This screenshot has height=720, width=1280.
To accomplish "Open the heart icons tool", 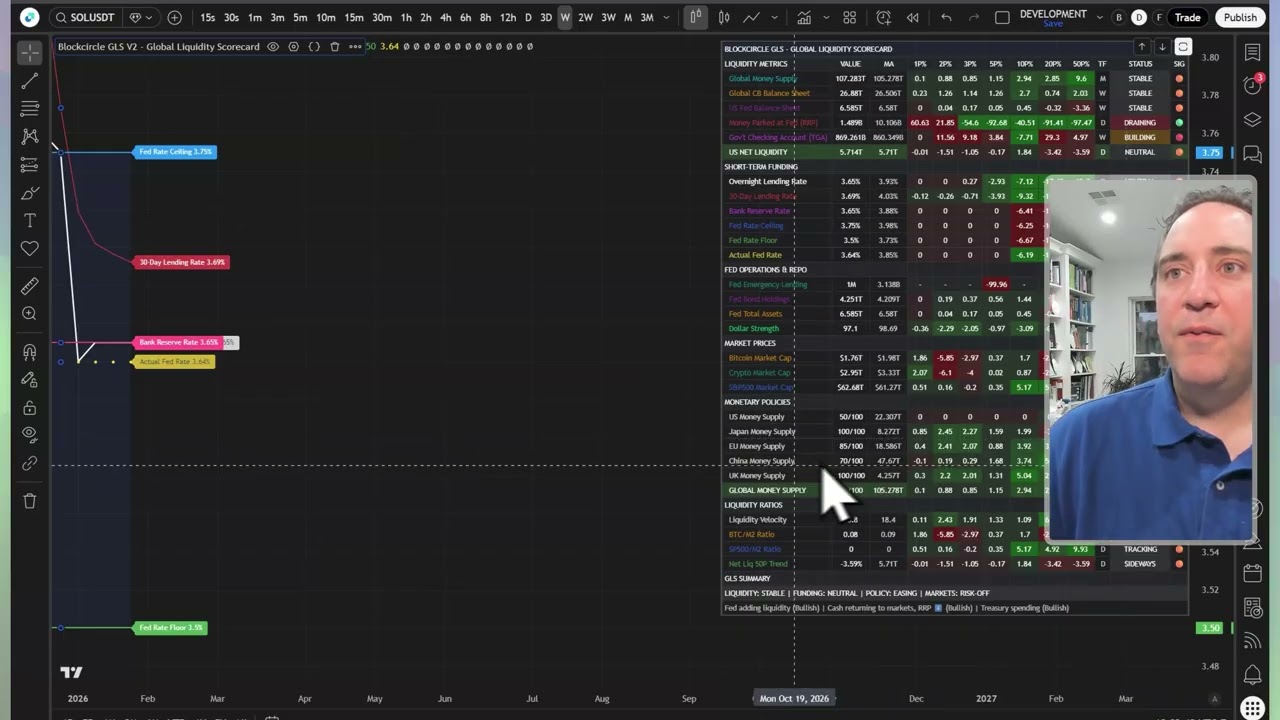I will (x=30, y=248).
